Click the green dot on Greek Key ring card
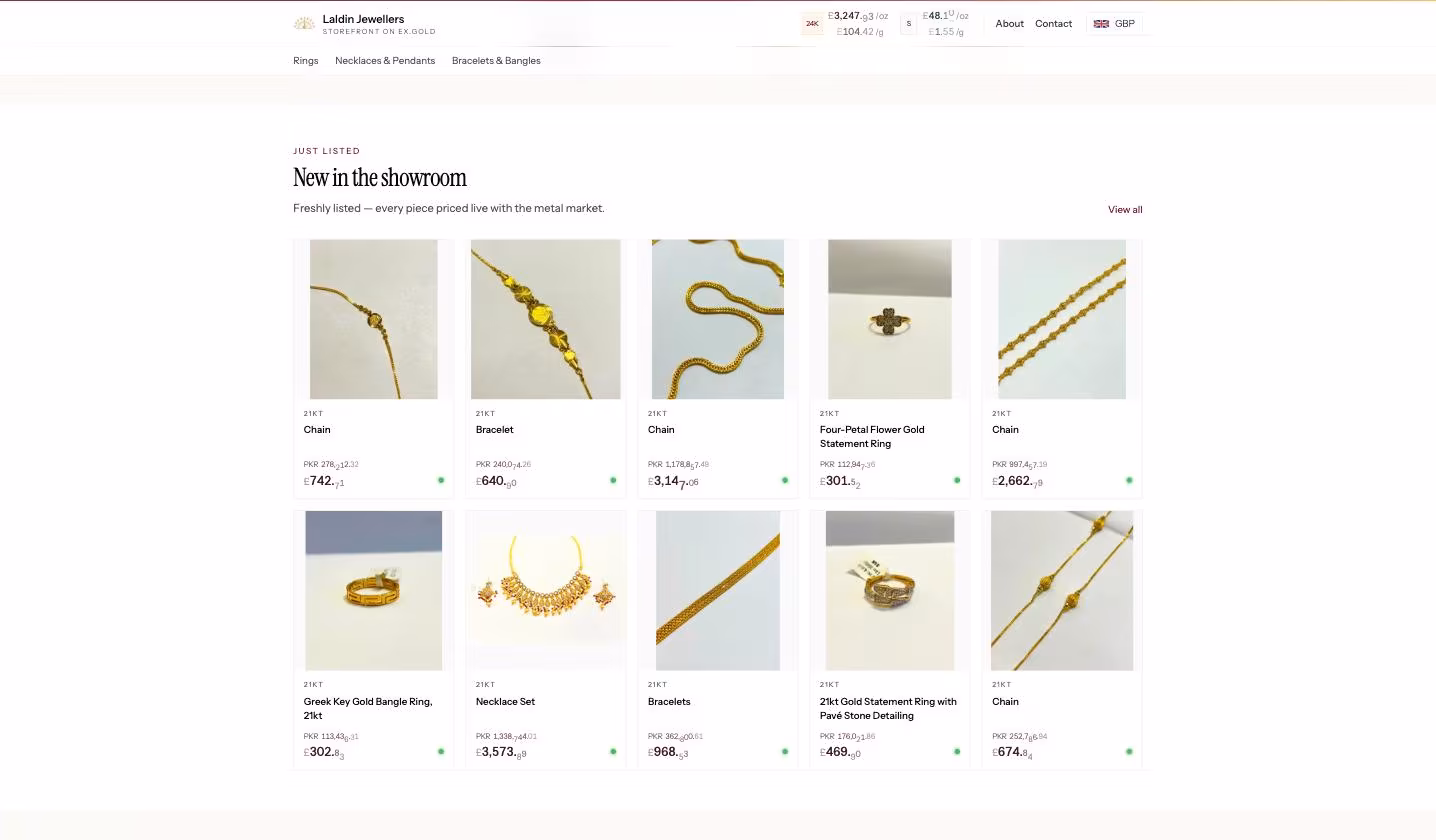 [x=441, y=751]
